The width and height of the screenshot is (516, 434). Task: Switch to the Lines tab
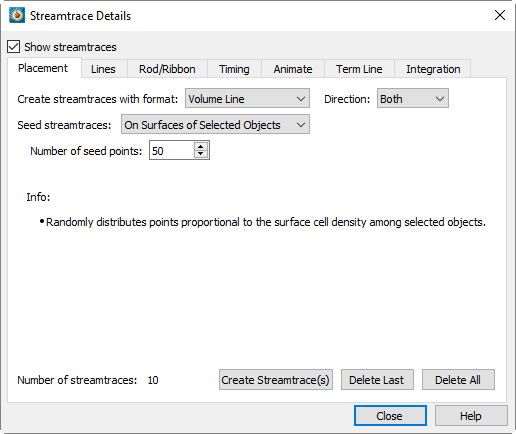[103, 69]
